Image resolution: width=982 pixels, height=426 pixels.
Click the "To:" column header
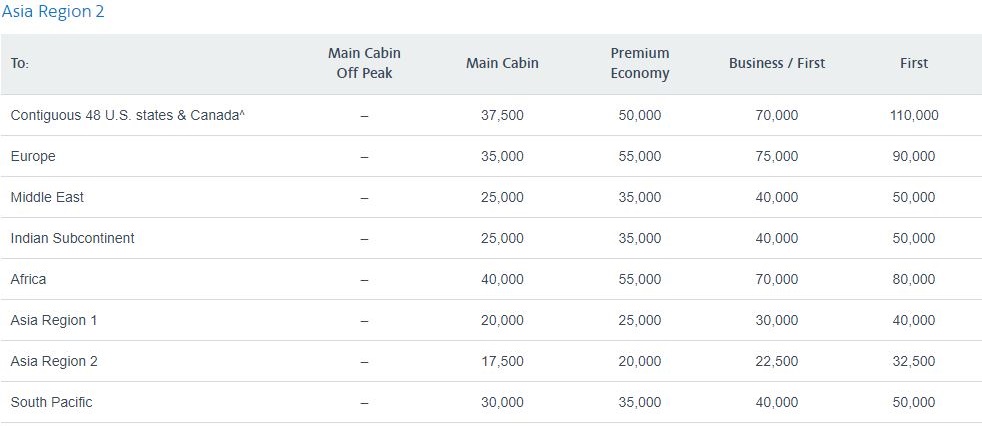(20, 63)
